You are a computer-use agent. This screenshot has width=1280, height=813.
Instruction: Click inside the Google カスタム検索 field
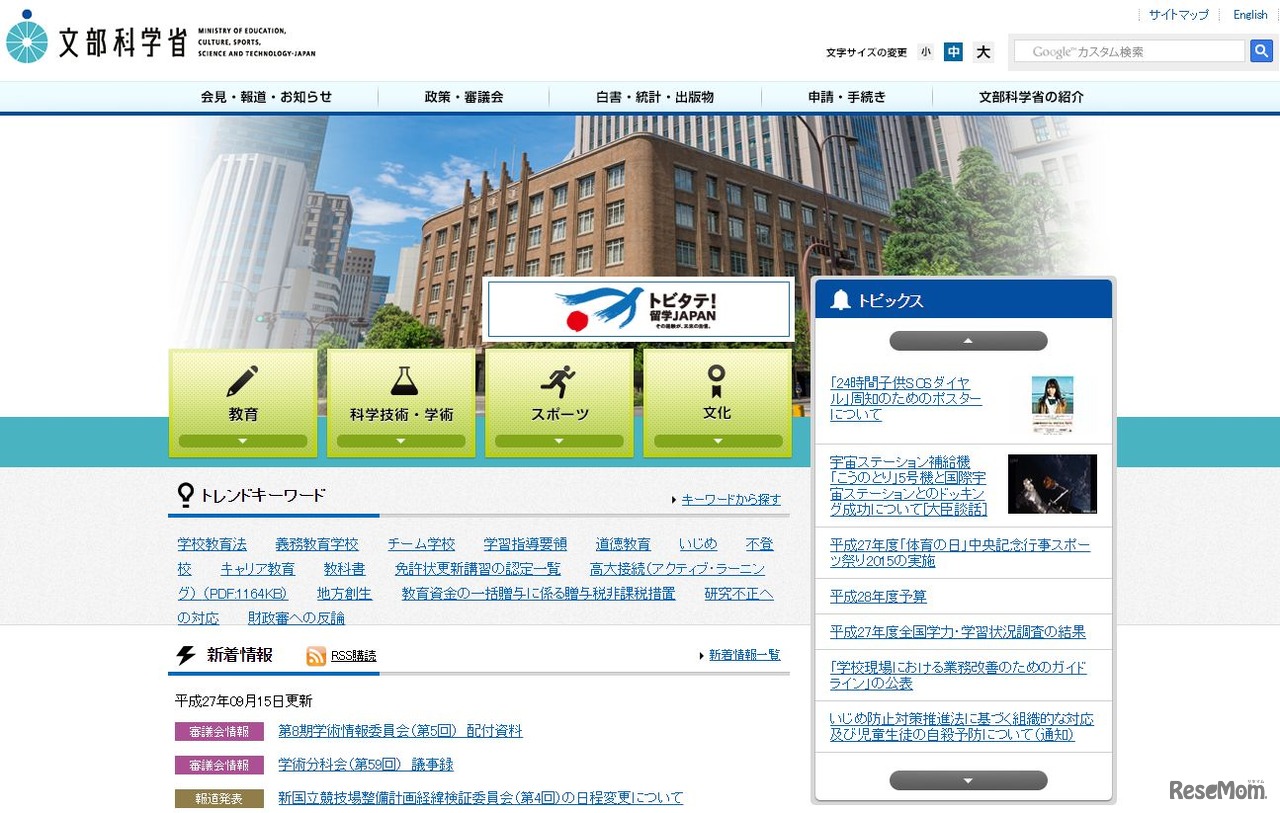click(1128, 50)
